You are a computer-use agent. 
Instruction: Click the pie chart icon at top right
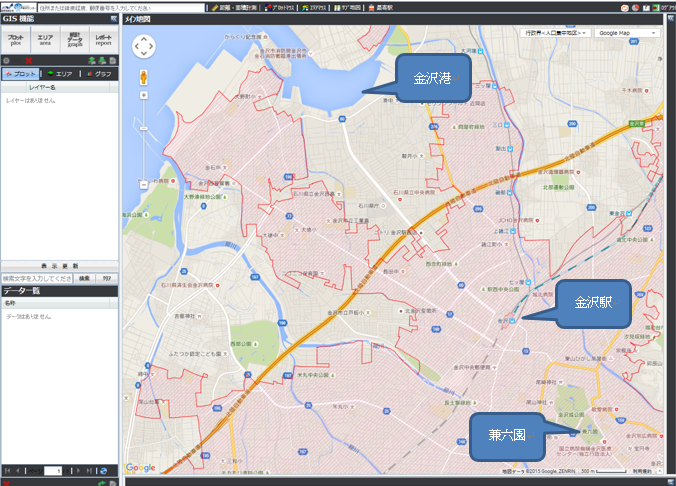[x=635, y=8]
